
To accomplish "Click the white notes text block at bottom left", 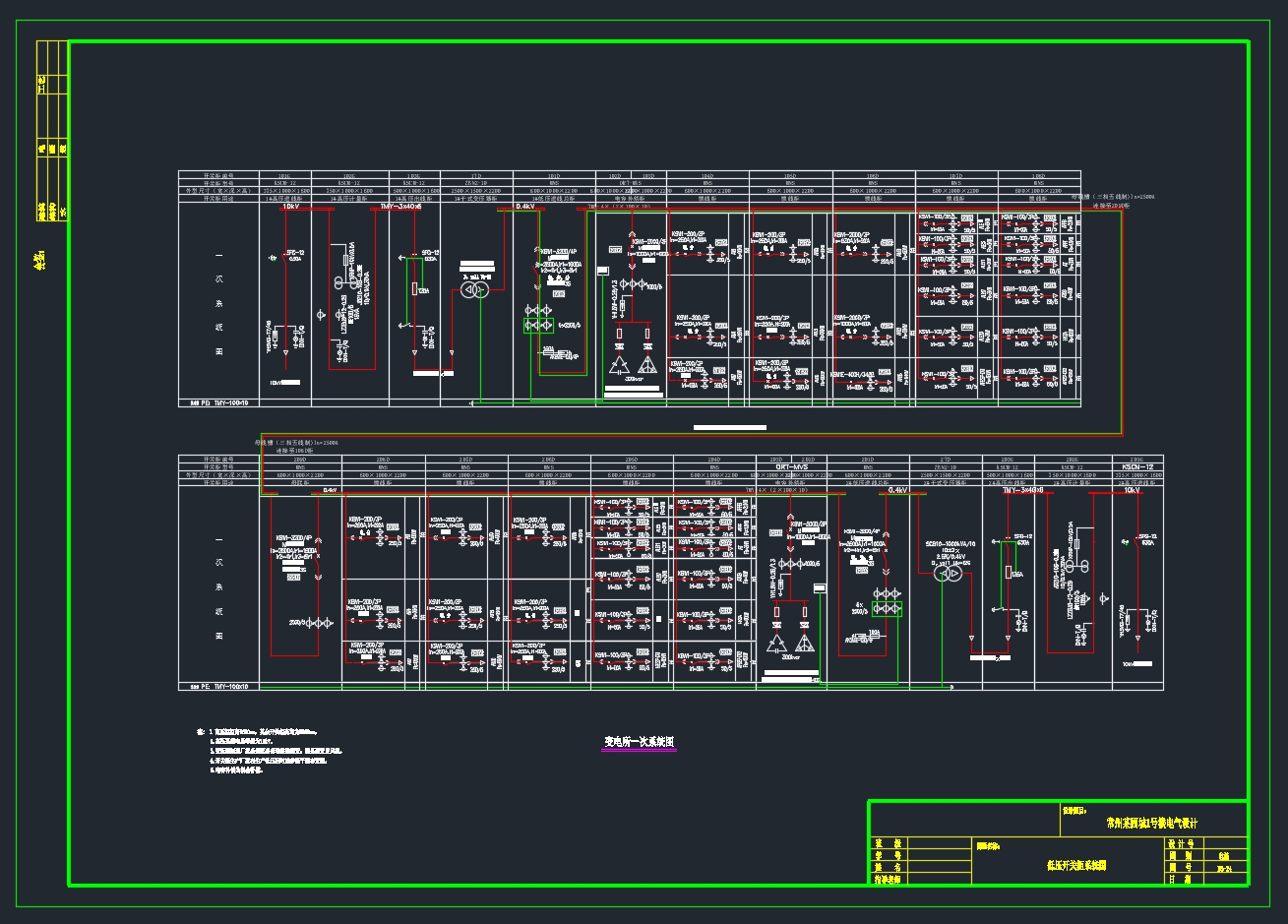I will pyautogui.click(x=269, y=752).
